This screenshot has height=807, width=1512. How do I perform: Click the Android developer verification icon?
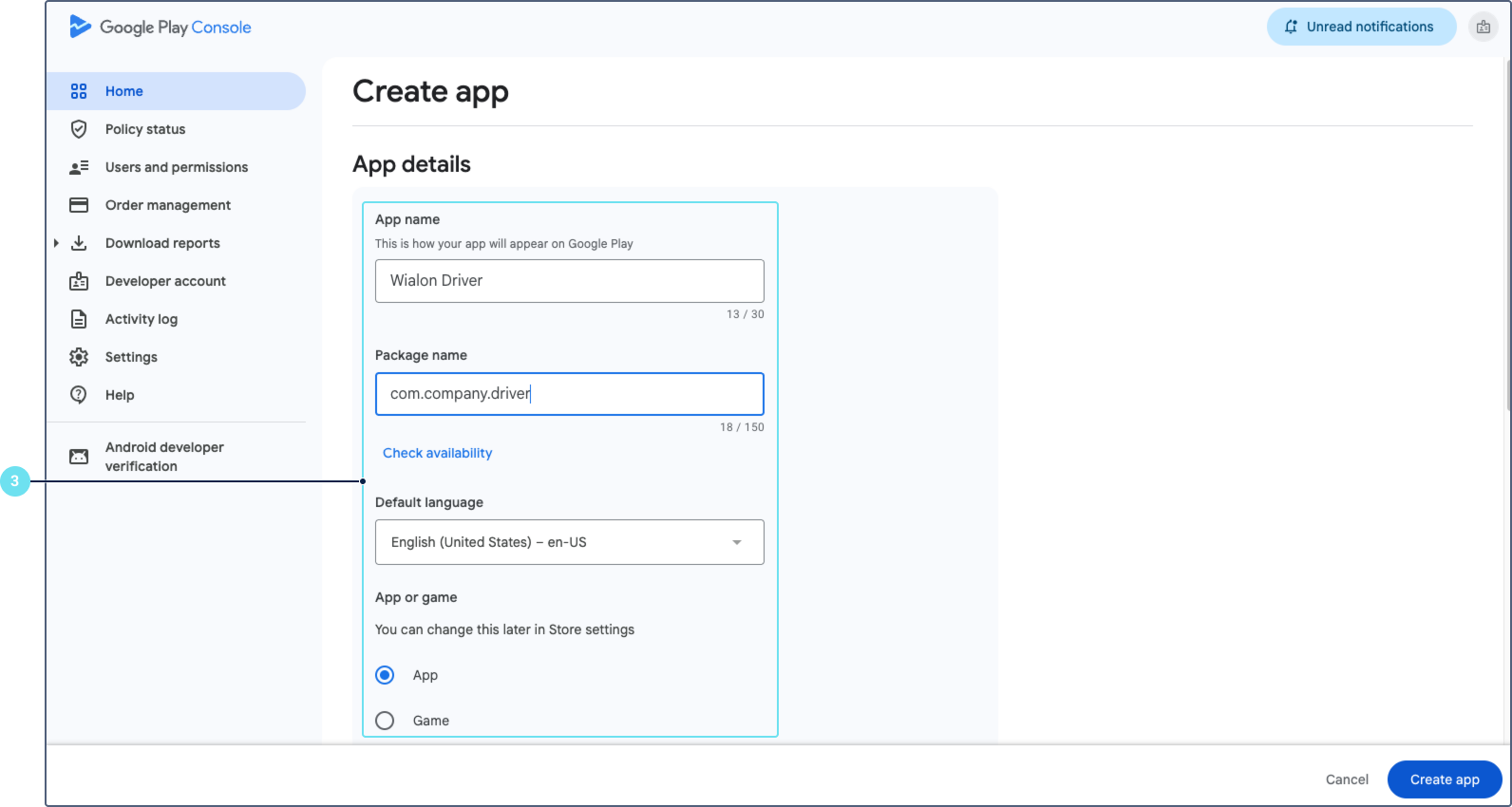[79, 457]
